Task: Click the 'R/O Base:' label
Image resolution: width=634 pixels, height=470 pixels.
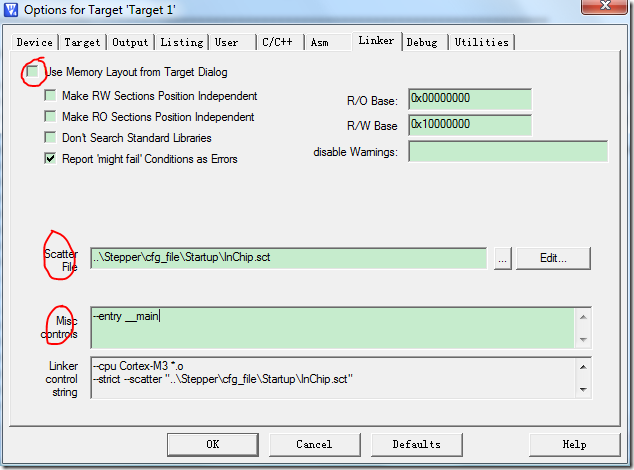Action: pos(372,101)
